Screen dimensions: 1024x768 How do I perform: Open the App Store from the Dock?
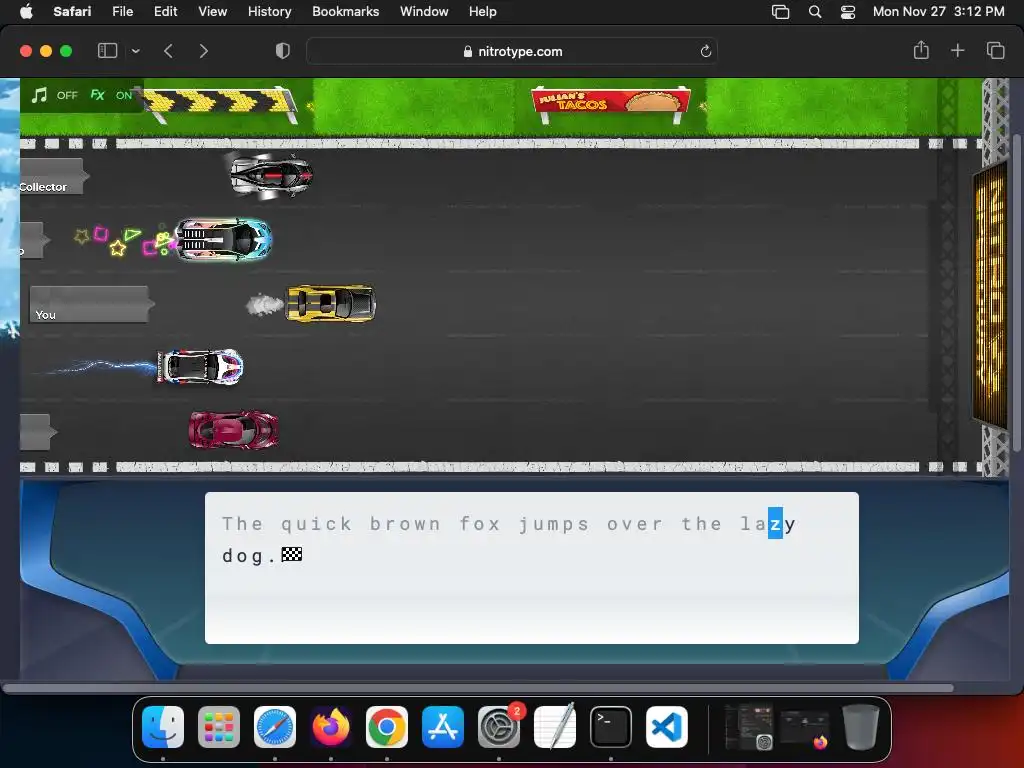click(443, 727)
